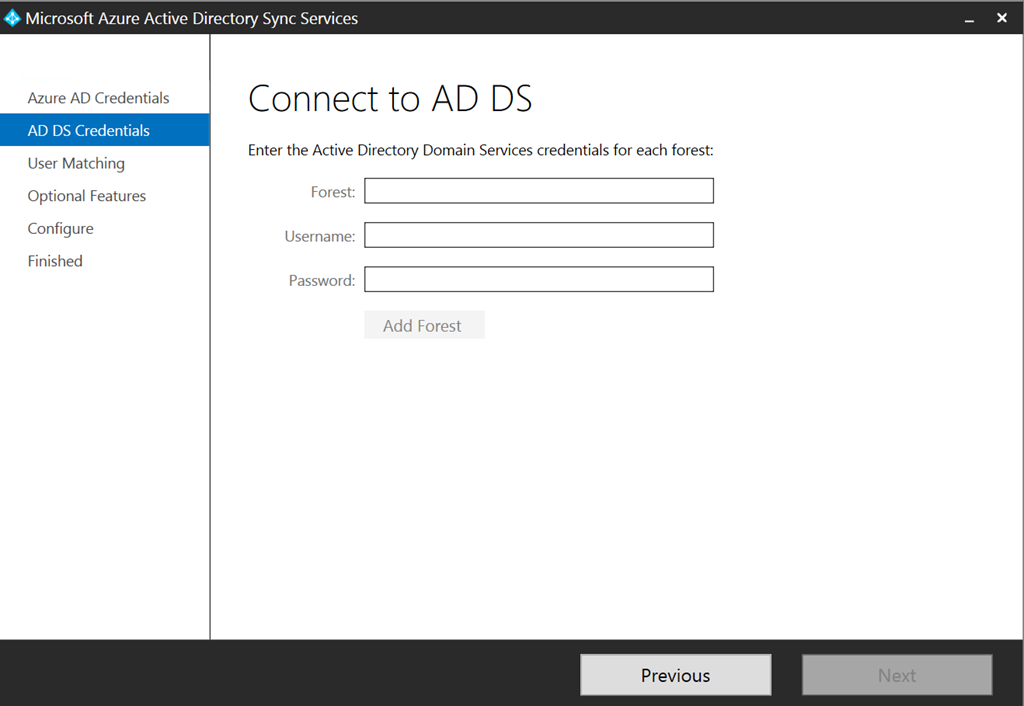Viewport: 1024px width, 706px height.
Task: Click the Username field label
Action: pyautogui.click(x=319, y=236)
